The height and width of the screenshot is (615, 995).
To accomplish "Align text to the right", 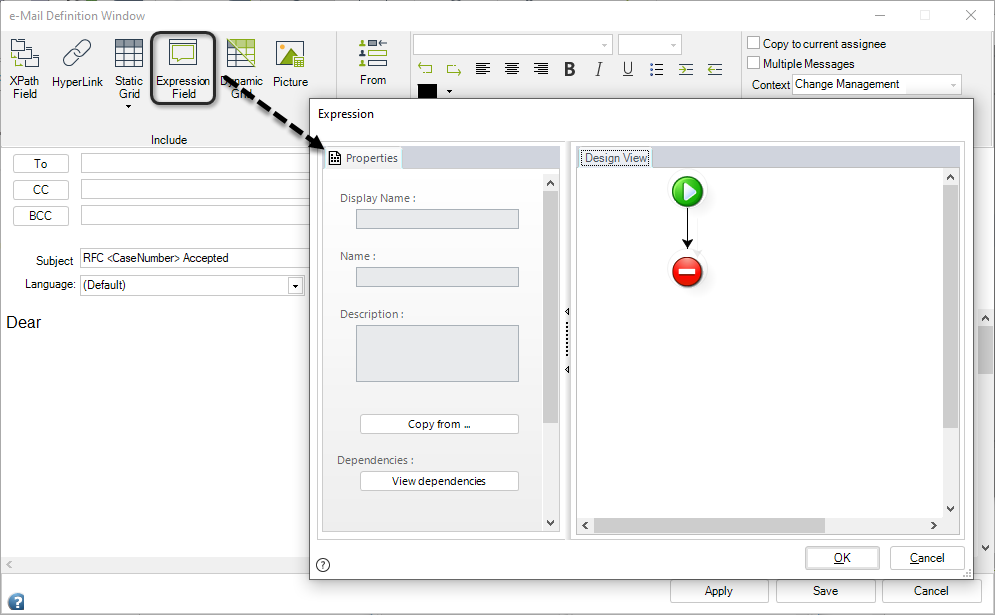I will (x=541, y=69).
